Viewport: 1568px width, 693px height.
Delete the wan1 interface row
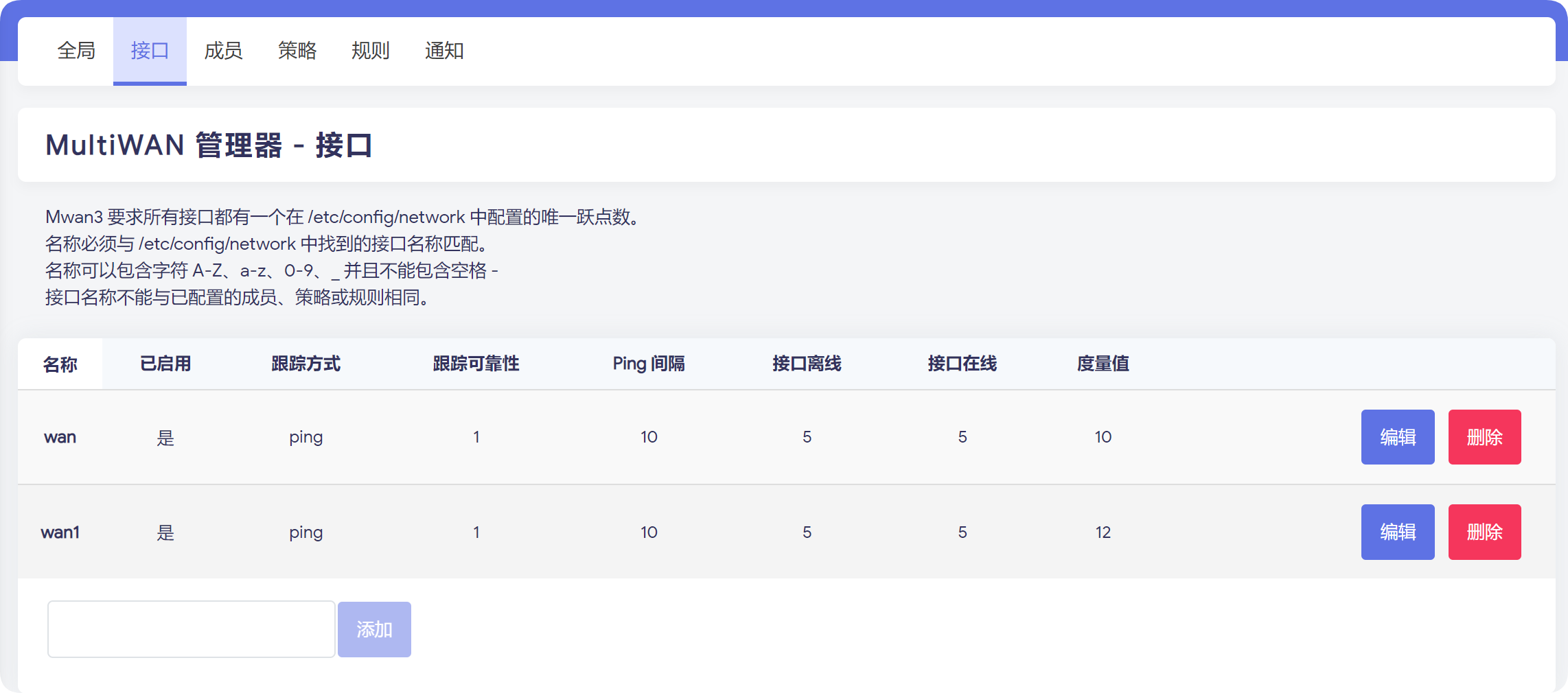pyautogui.click(x=1484, y=532)
